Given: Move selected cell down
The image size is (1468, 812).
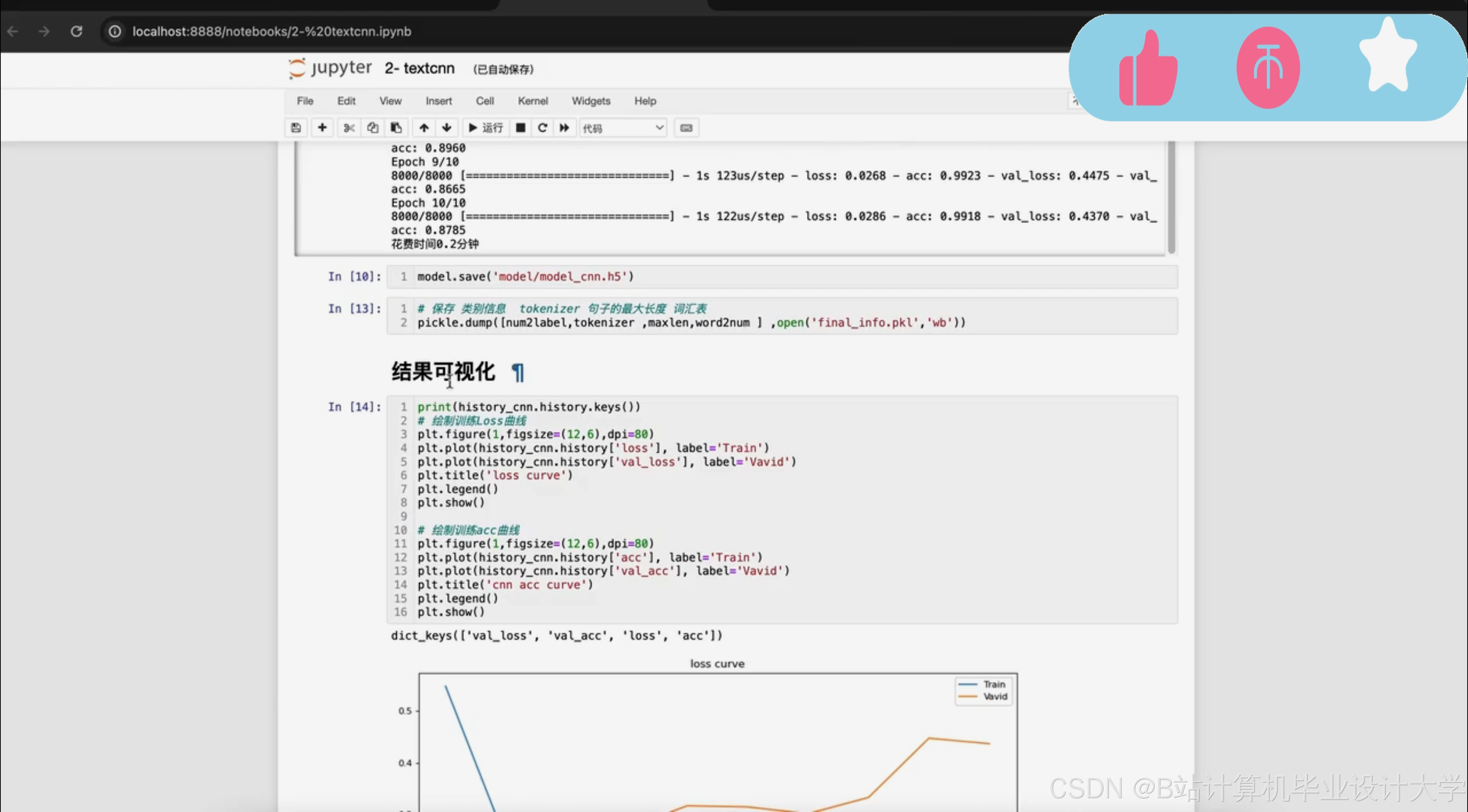Looking at the screenshot, I should (447, 128).
